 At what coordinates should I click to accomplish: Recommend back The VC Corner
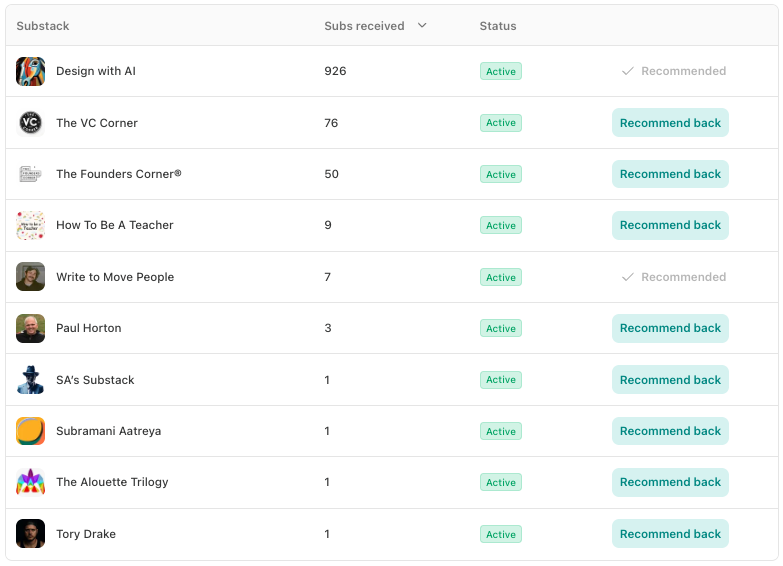point(670,123)
